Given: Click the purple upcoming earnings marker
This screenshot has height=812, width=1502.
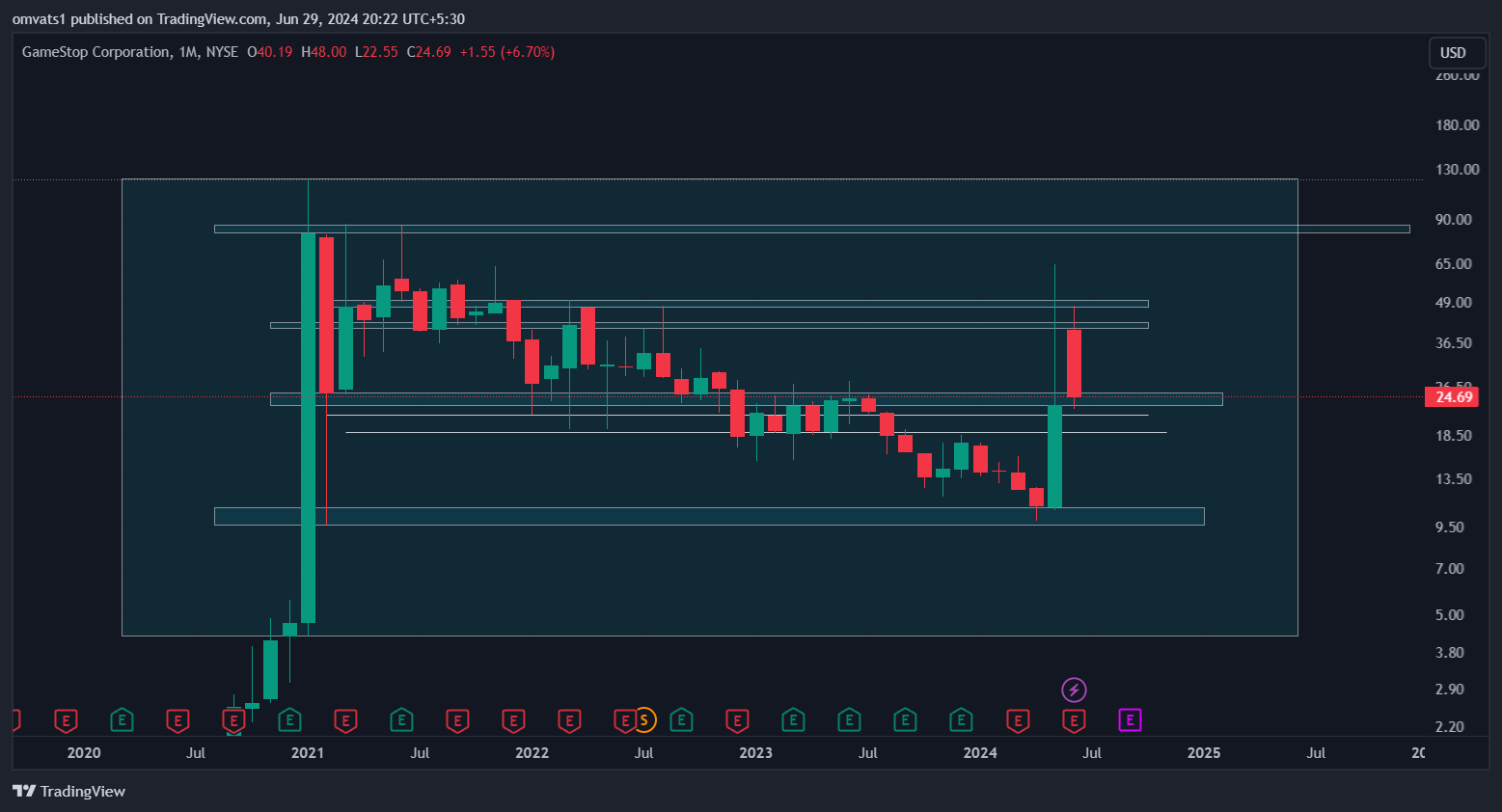Looking at the screenshot, I should point(1130,719).
